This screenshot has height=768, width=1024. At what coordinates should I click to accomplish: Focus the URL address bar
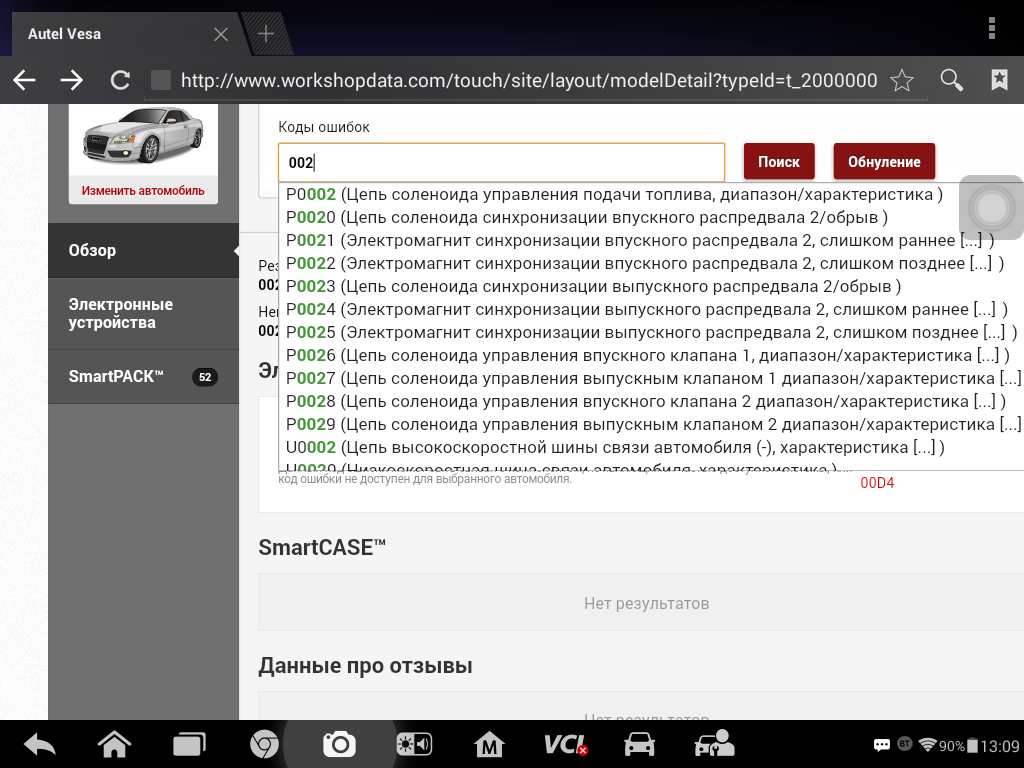529,80
